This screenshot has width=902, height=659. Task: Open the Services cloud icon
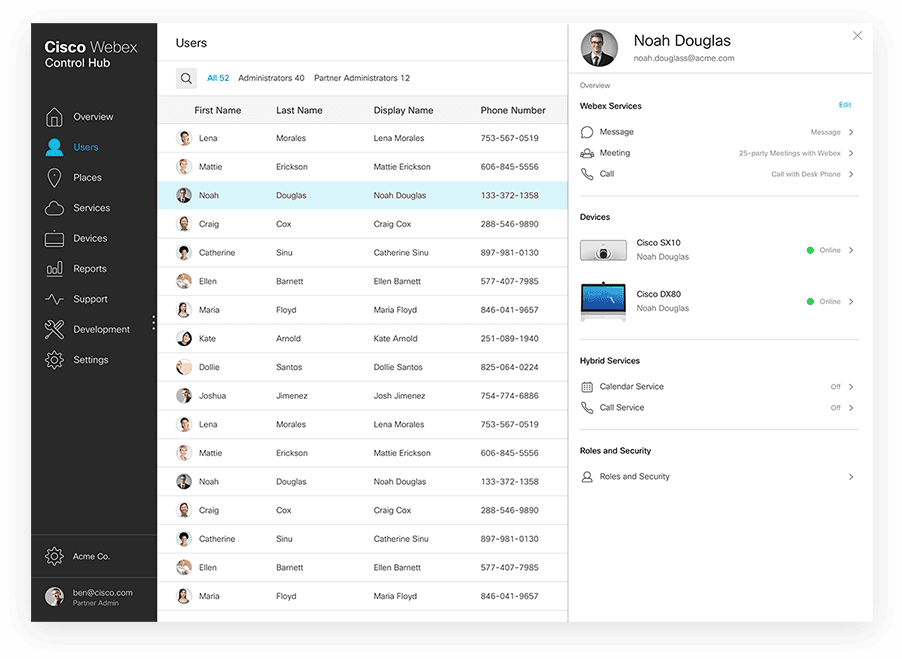[54, 208]
